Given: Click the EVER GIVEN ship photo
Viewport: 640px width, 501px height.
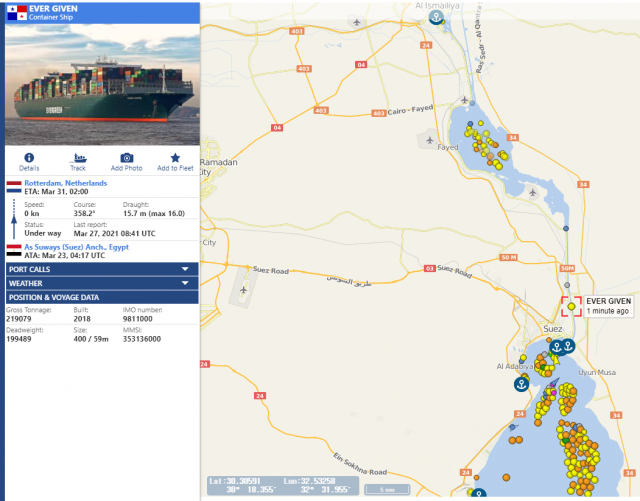Looking at the screenshot, I should point(102,85).
